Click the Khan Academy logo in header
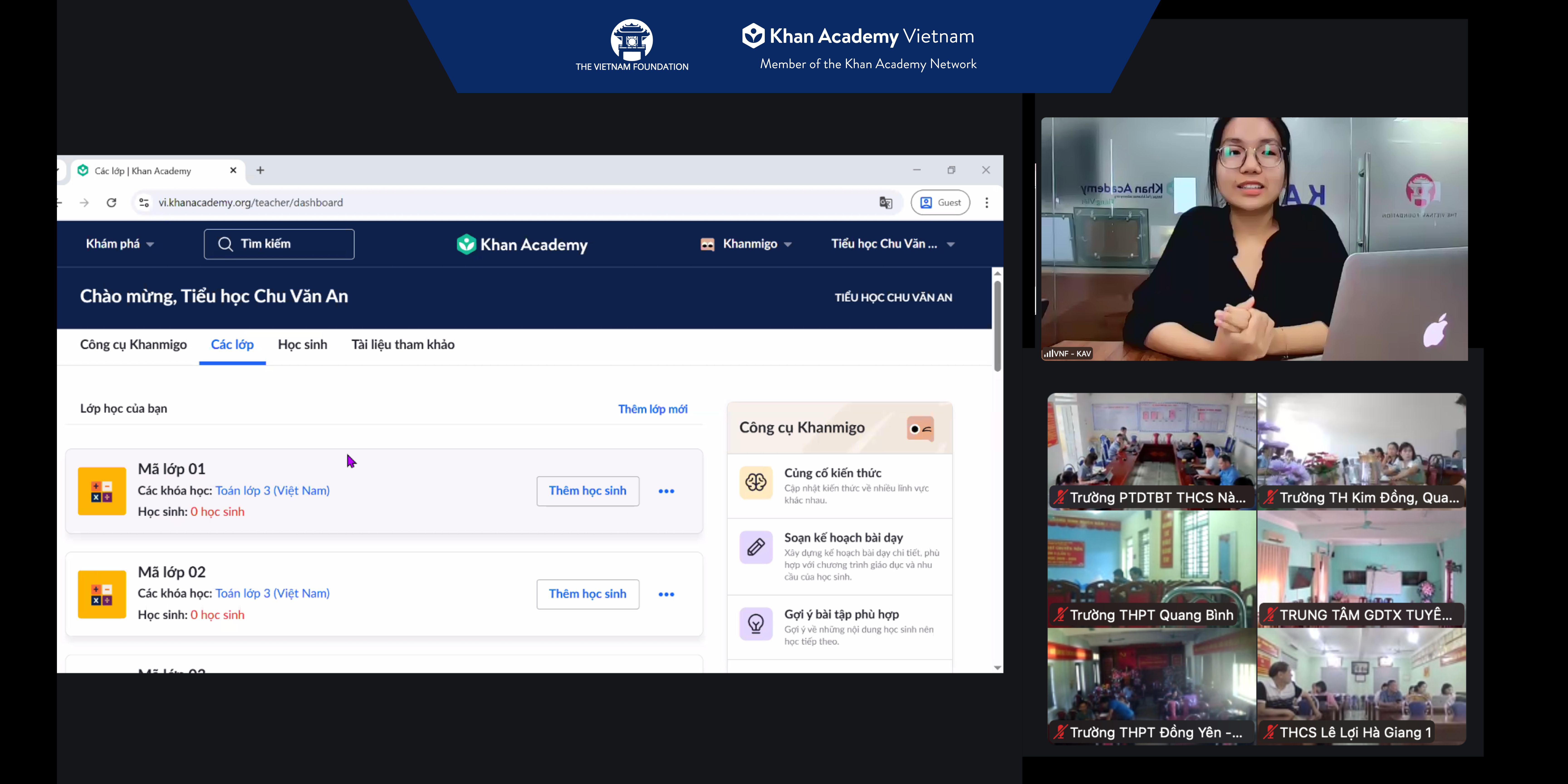1568x784 pixels. tap(522, 245)
